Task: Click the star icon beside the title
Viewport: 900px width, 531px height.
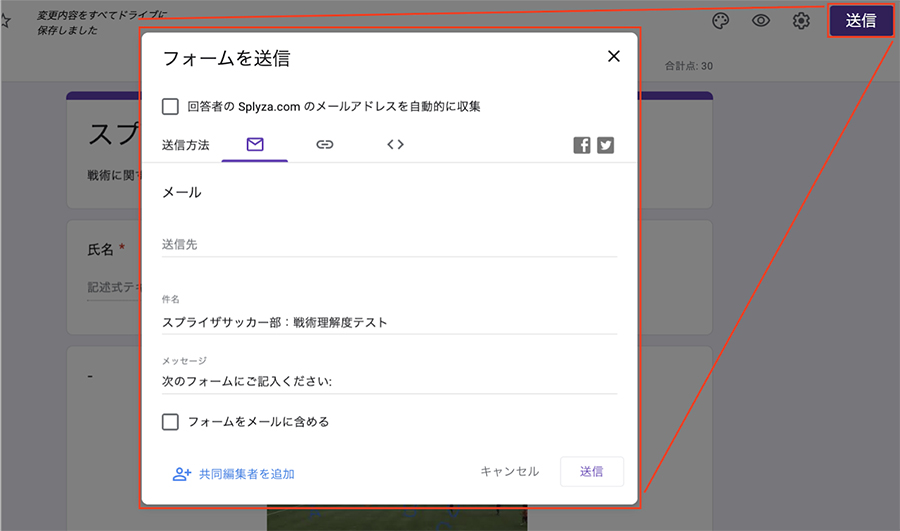Action: (5, 21)
